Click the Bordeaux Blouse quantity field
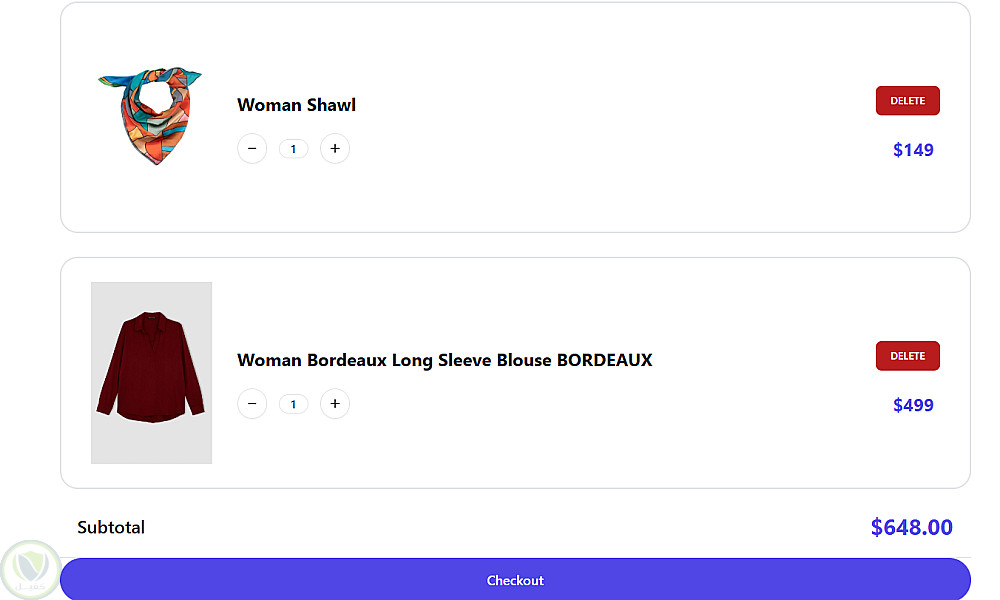Viewport: 1000px width, 600px height. 293,405
